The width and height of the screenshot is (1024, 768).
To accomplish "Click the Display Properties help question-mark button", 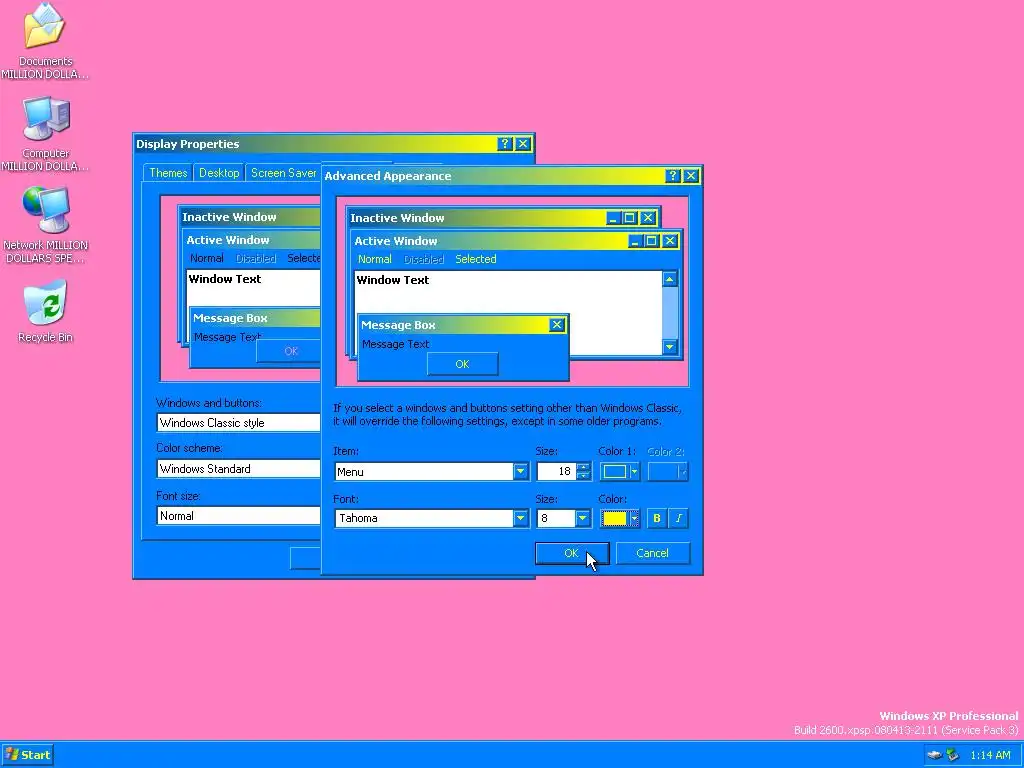I will pyautogui.click(x=504, y=144).
